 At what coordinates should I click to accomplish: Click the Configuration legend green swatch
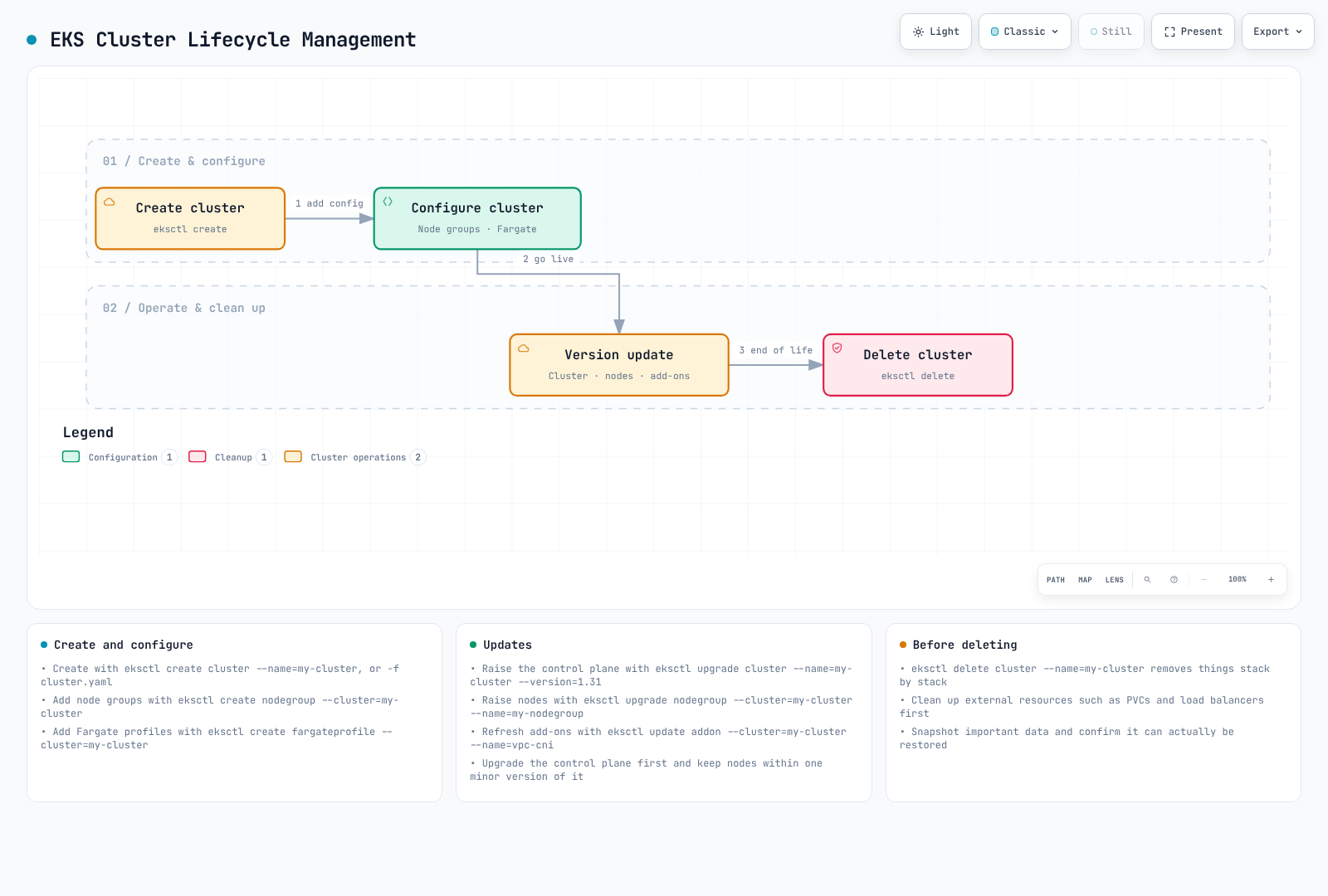click(71, 457)
